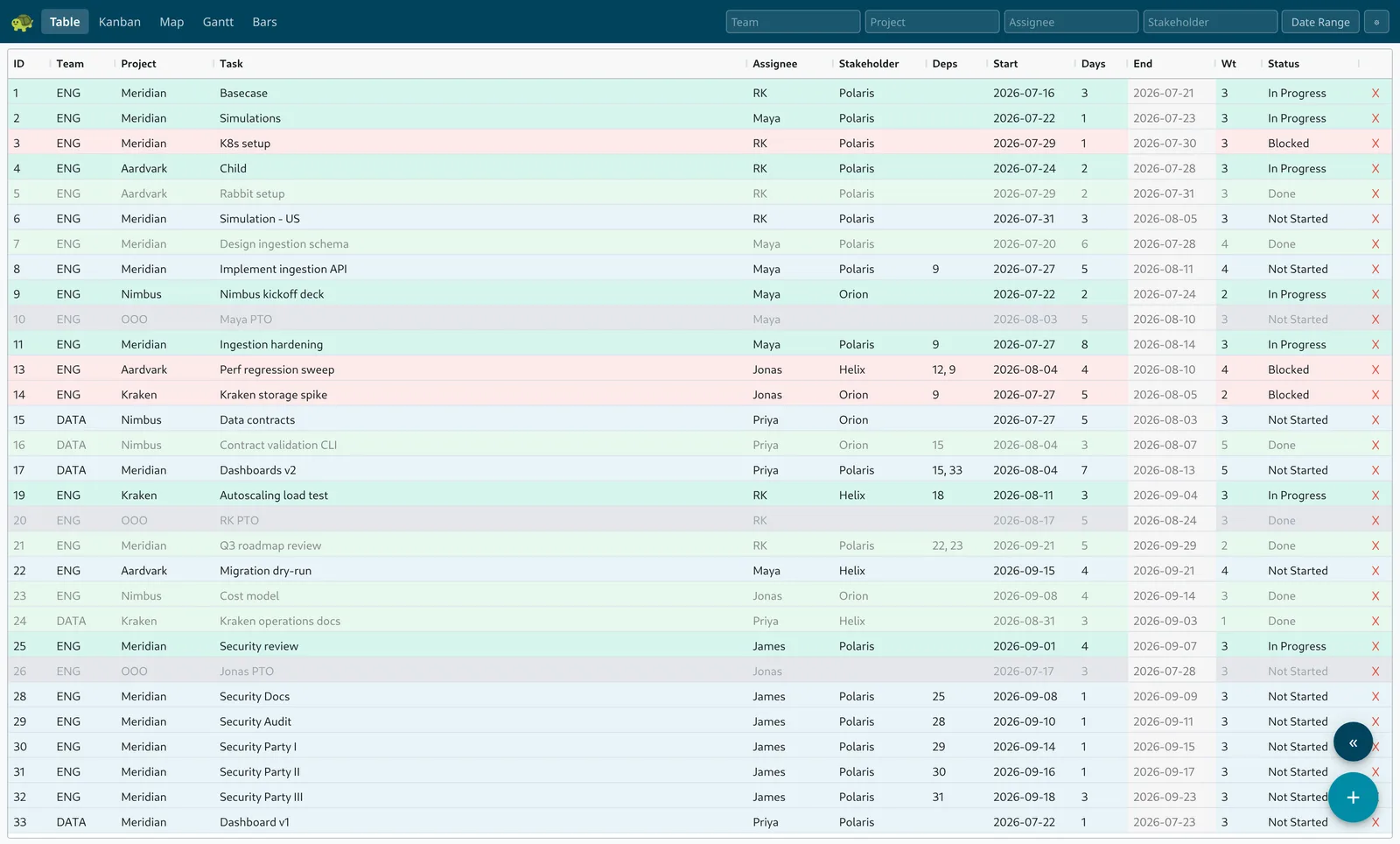This screenshot has height=844, width=1400.
Task: Open the Gantt view tab
Action: (x=218, y=22)
